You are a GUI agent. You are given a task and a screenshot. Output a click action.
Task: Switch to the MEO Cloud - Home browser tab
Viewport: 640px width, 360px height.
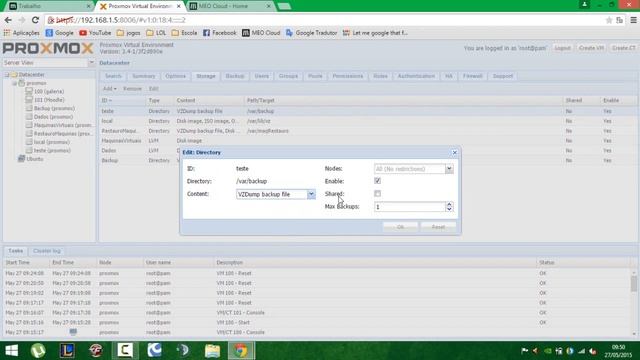coord(230,6)
